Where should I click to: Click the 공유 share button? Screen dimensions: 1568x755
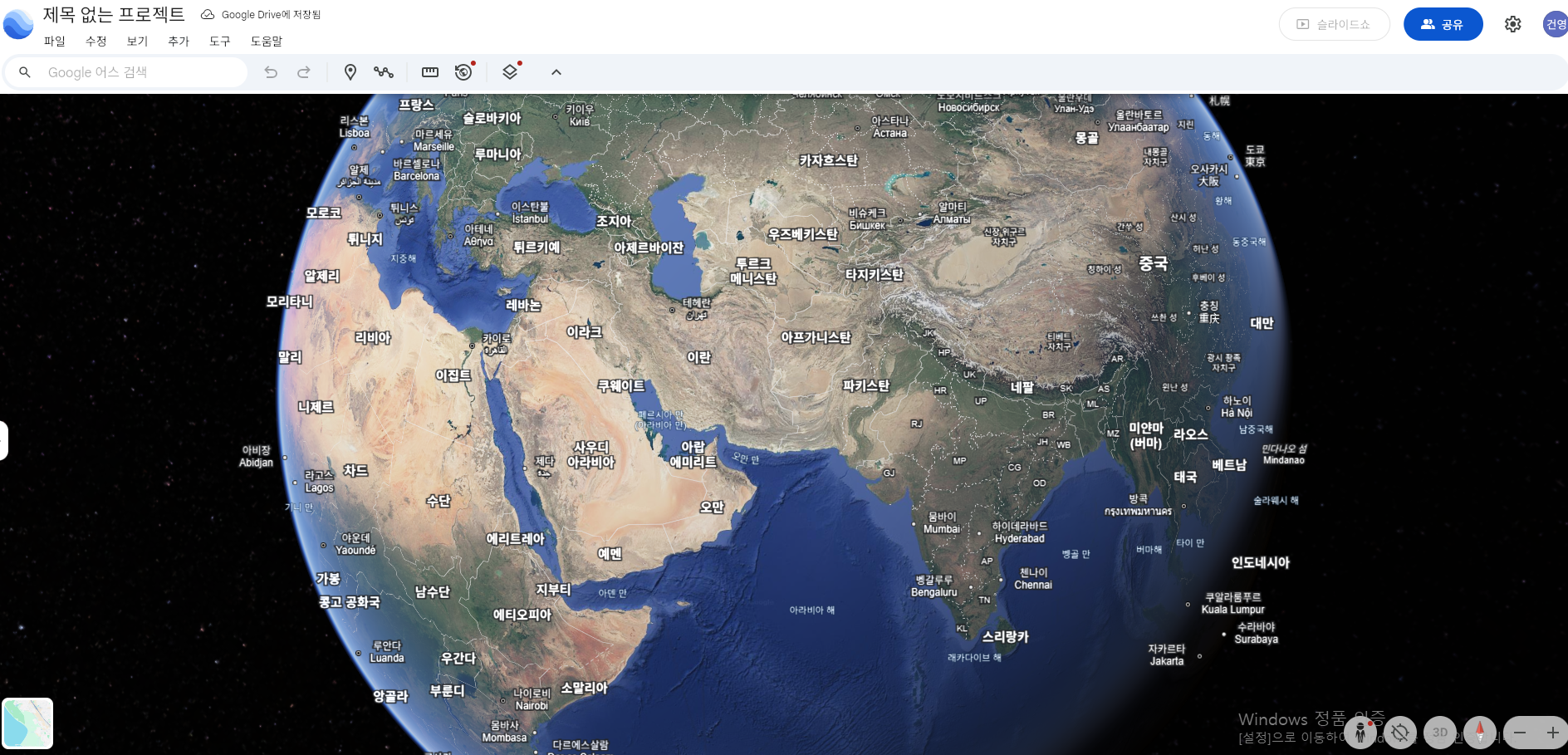coord(1443,24)
